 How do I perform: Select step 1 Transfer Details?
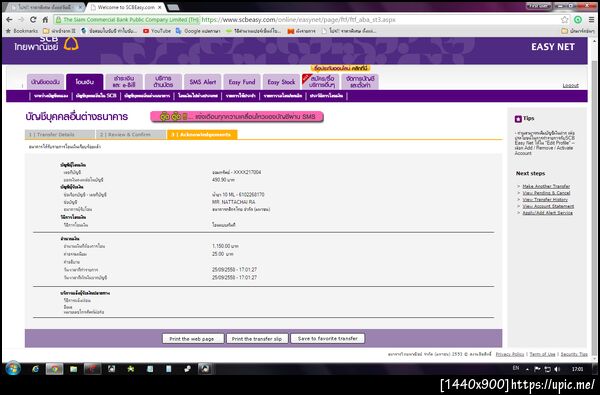60,135
